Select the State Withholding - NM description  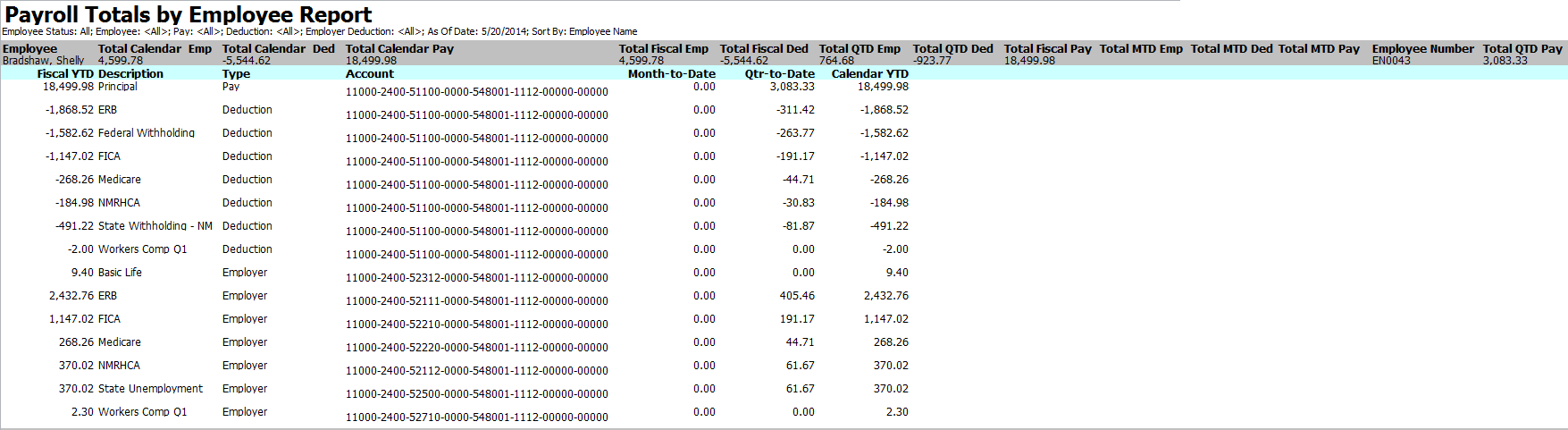(155, 226)
